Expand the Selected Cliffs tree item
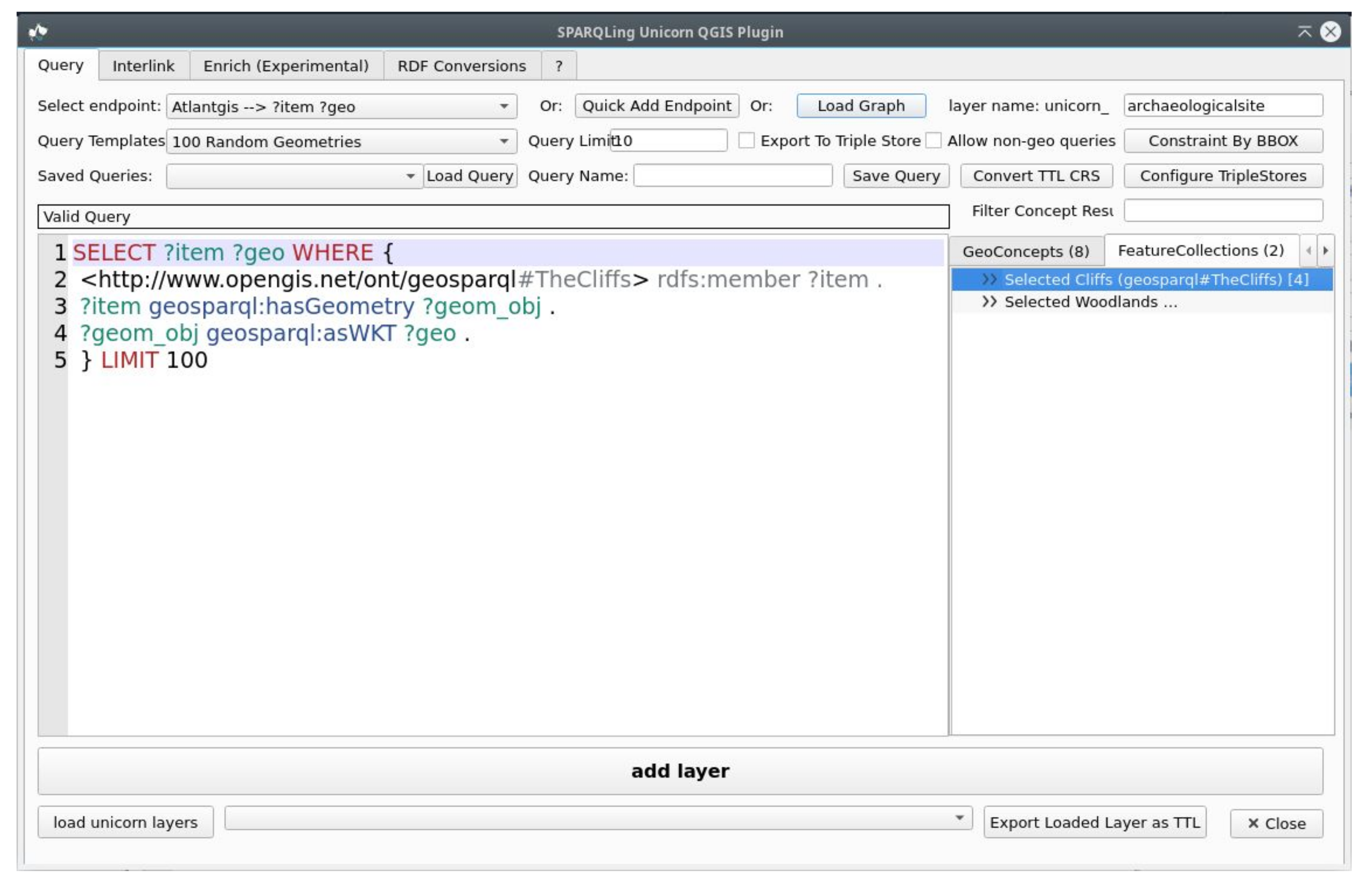The image size is (1372, 888). (x=989, y=280)
